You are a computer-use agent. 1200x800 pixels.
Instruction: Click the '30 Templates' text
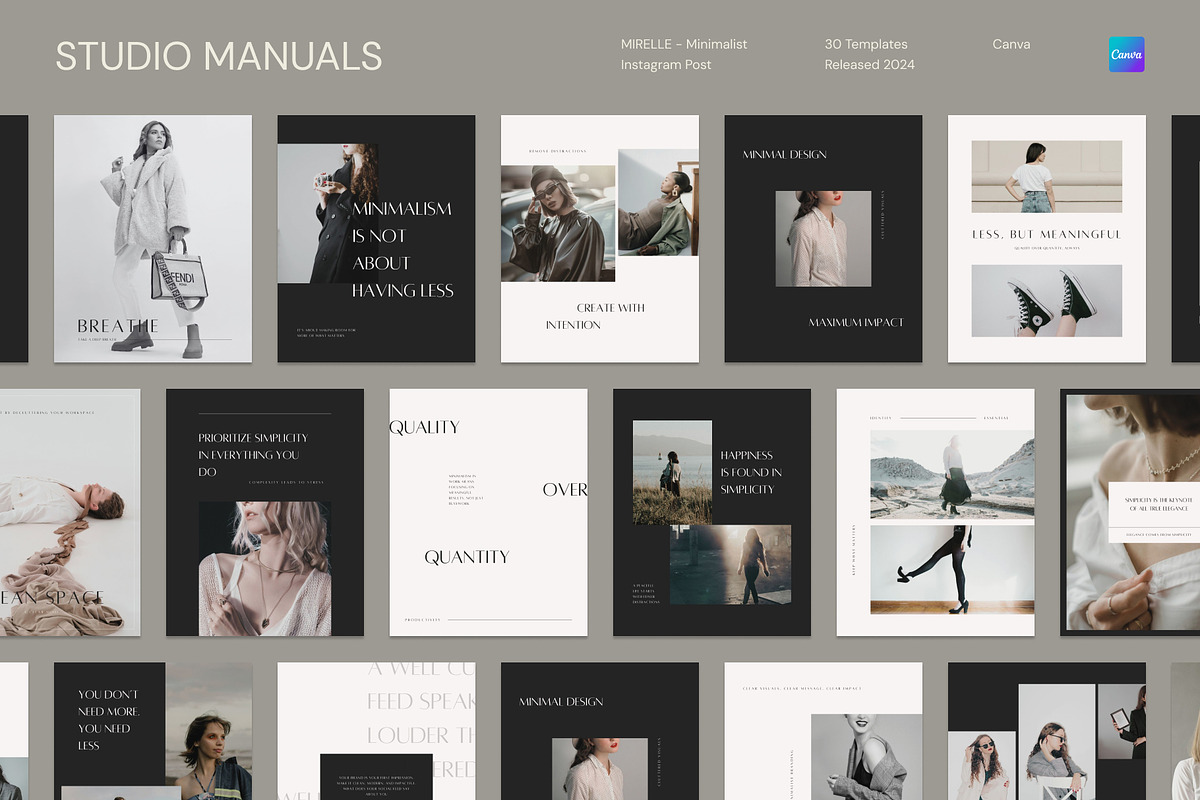866,44
